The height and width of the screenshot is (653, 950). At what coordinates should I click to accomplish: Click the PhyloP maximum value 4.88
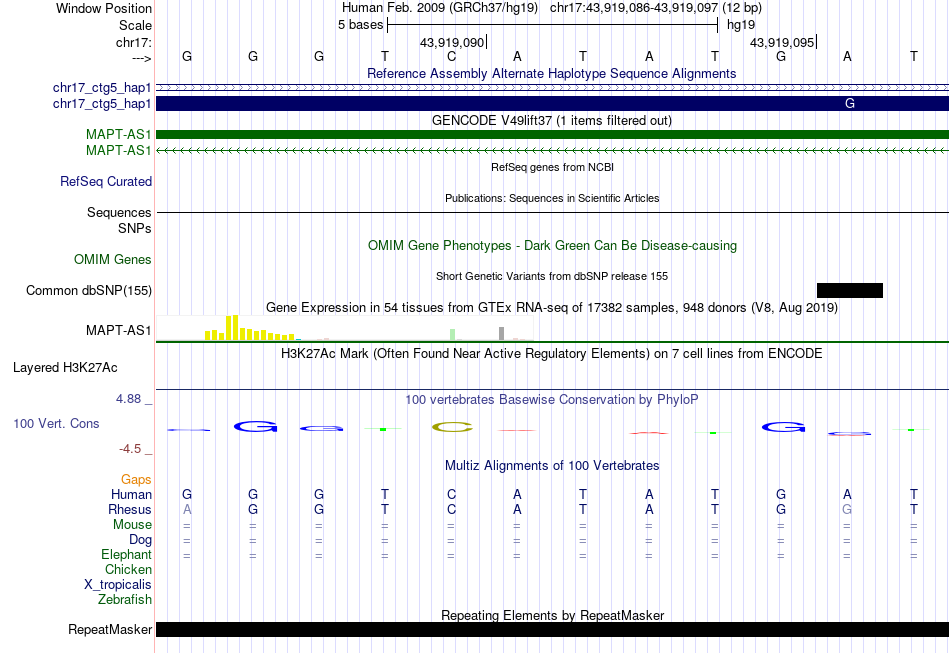128,399
